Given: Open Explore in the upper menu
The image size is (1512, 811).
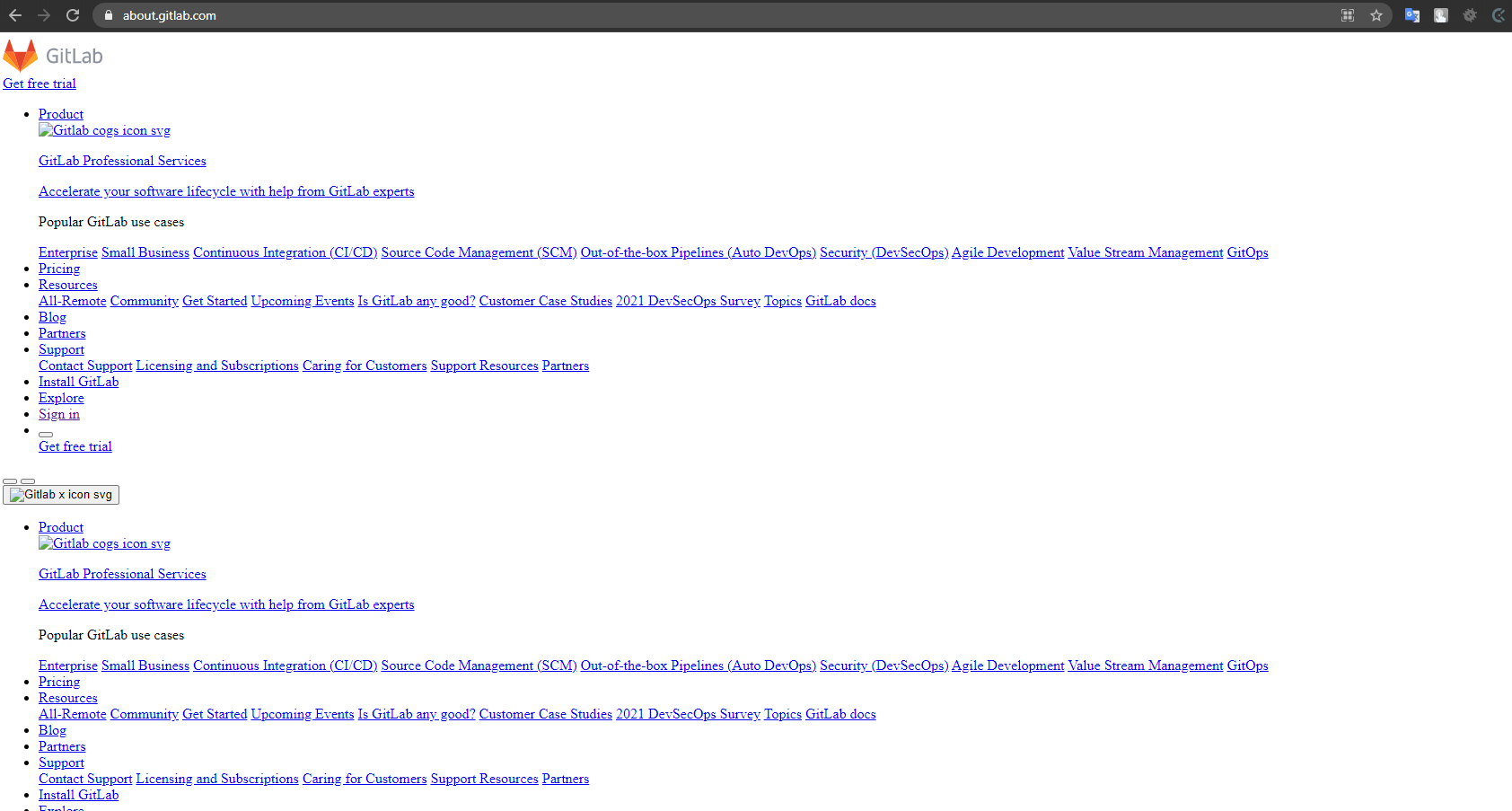Looking at the screenshot, I should [x=61, y=398].
